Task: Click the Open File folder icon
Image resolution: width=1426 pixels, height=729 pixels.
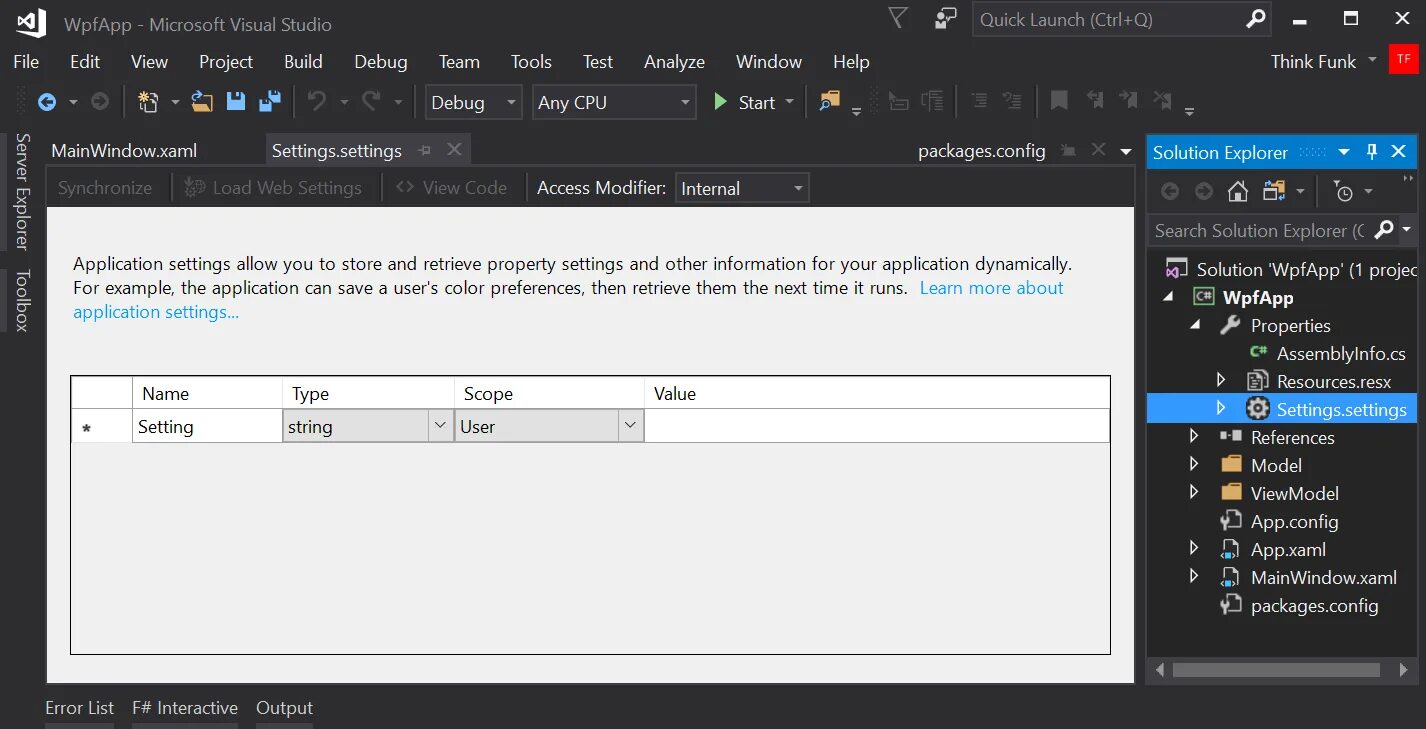Action: [202, 102]
